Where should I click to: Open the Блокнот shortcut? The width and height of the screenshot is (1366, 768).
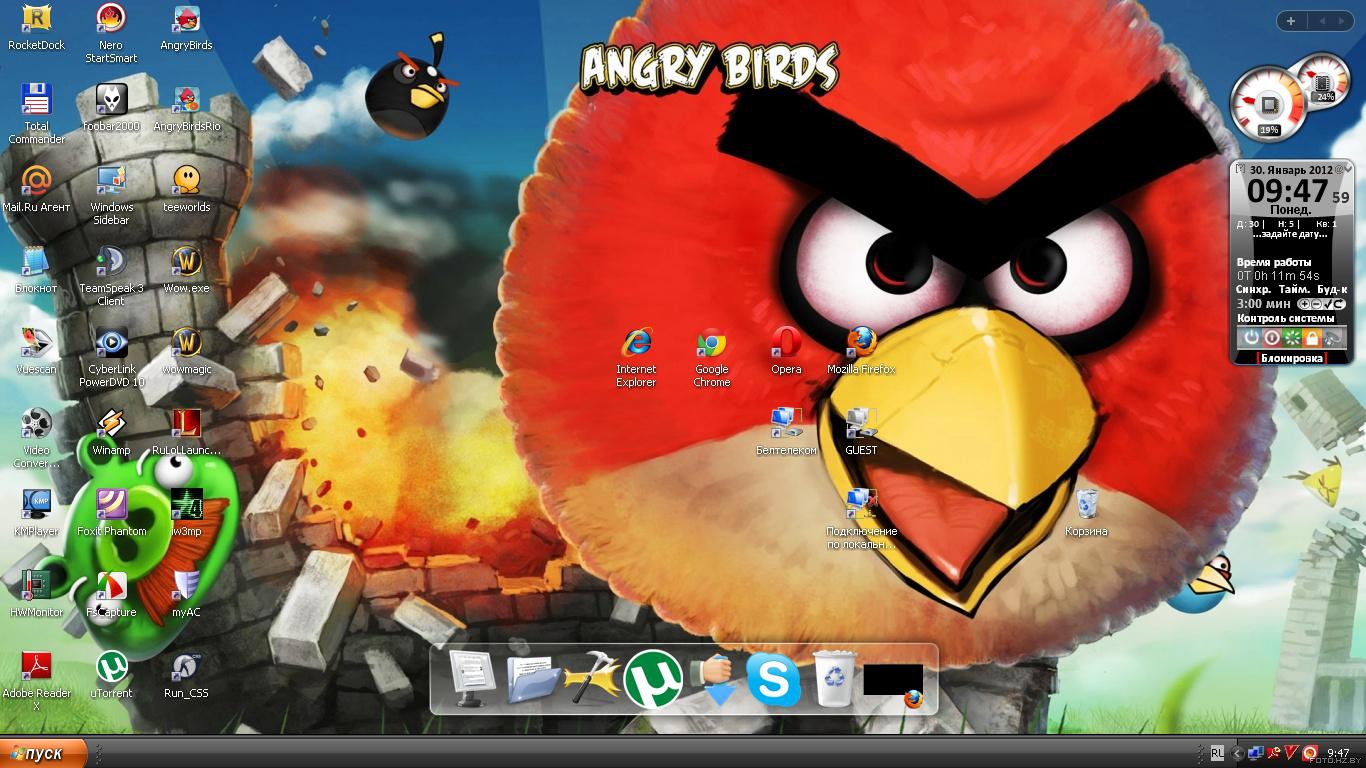tap(36, 269)
